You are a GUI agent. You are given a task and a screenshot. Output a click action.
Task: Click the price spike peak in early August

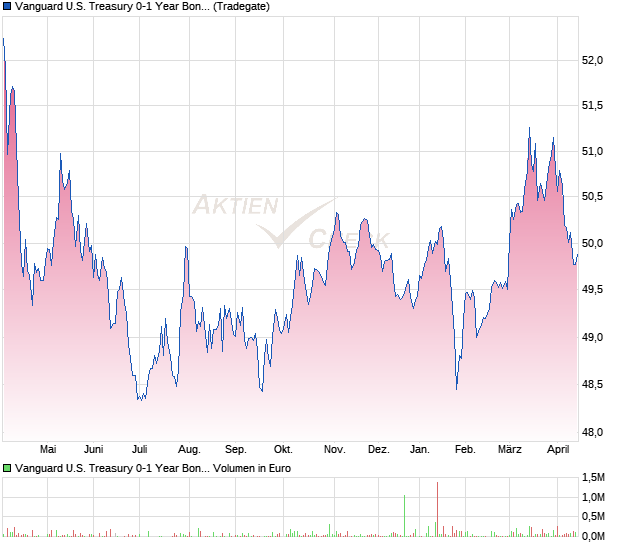coord(185,247)
